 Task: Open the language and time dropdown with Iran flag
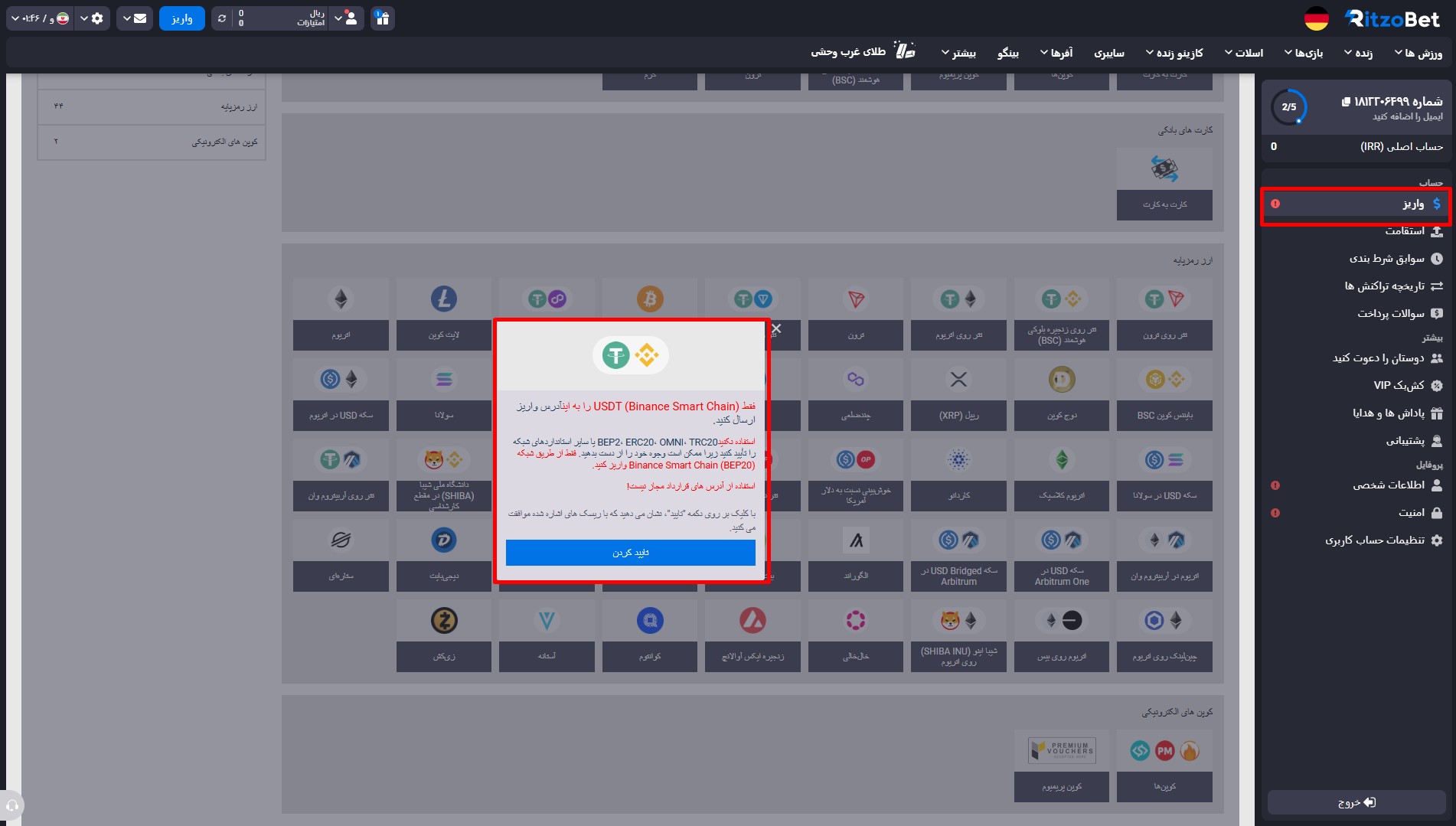point(40,18)
